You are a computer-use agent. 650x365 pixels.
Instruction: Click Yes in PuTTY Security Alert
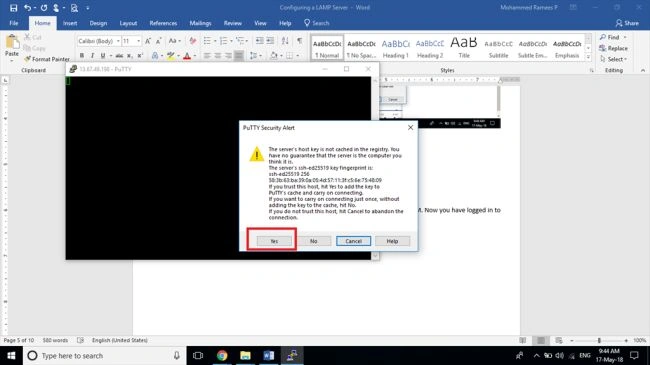(x=274, y=241)
